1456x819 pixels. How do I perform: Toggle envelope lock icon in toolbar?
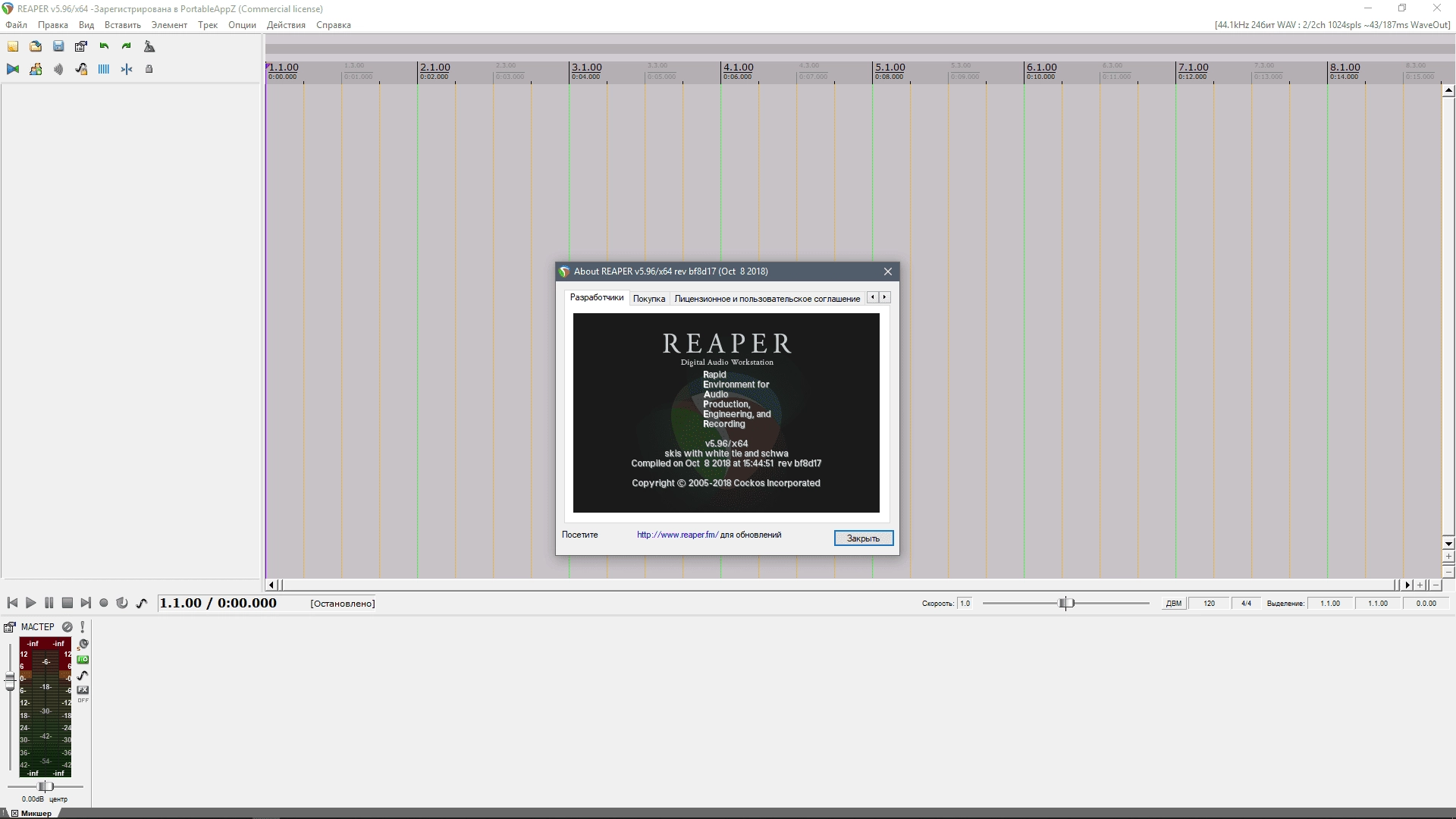[81, 69]
